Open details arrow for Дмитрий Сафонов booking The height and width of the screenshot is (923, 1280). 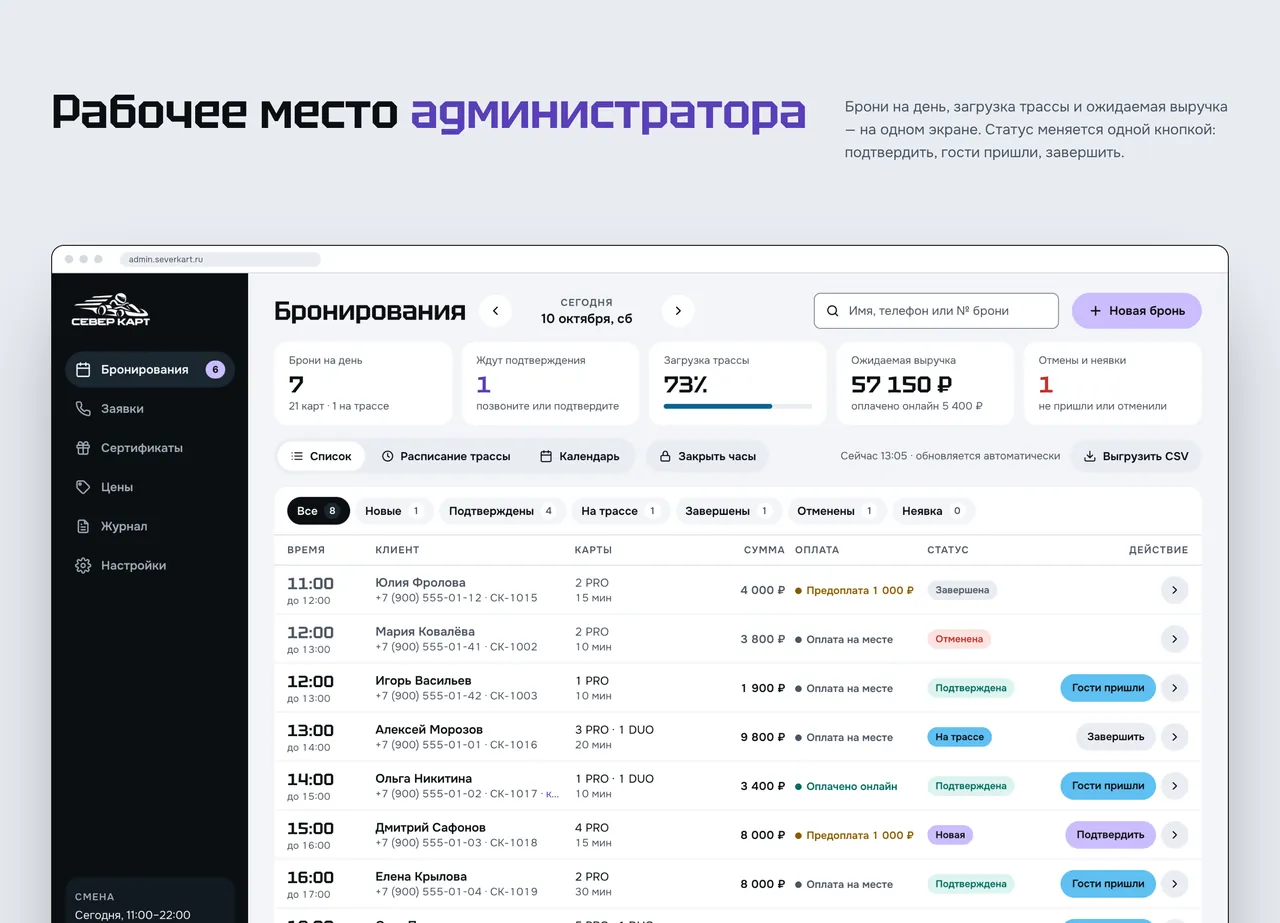(x=1174, y=835)
